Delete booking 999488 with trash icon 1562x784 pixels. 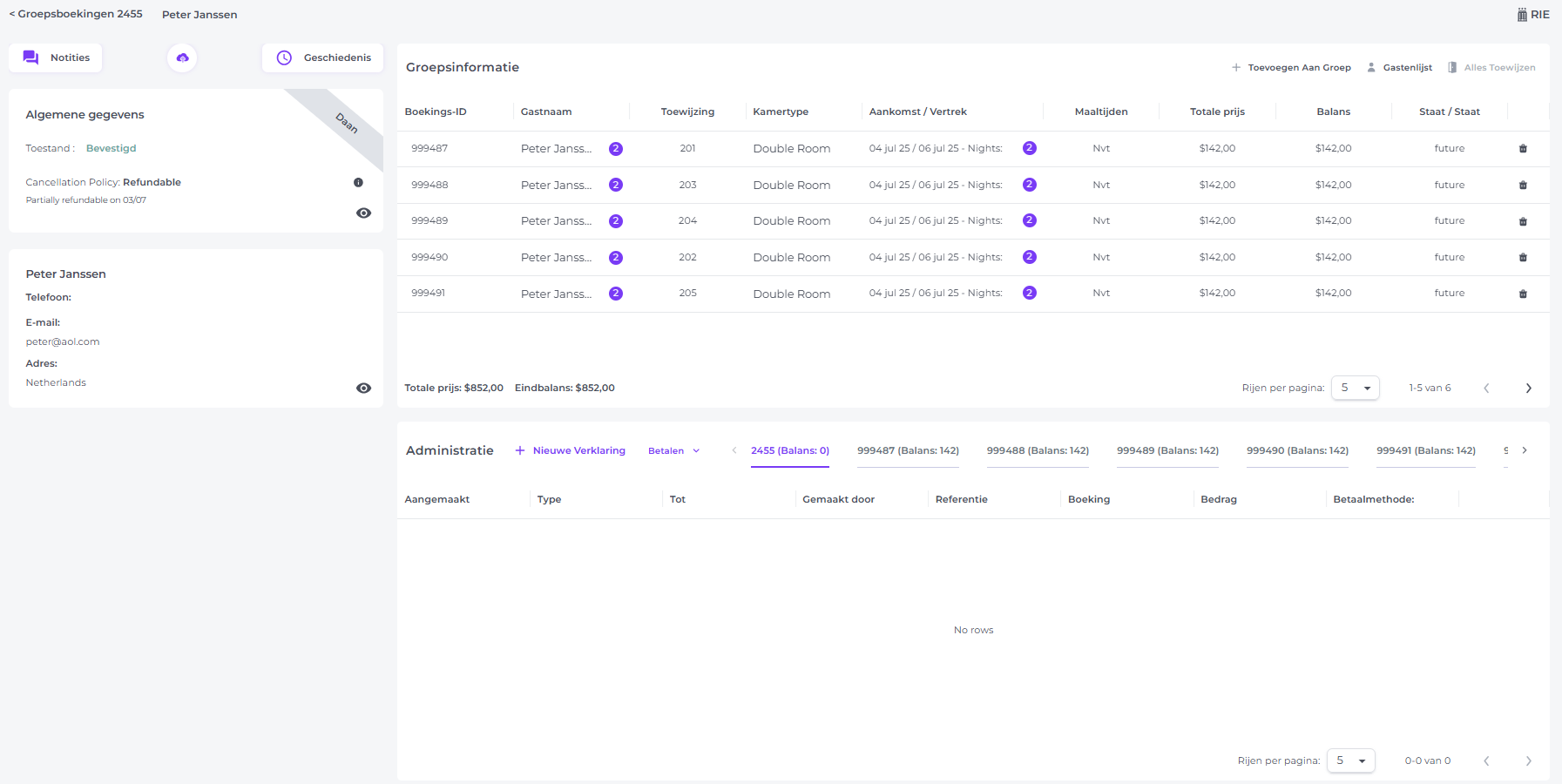coord(1523,186)
